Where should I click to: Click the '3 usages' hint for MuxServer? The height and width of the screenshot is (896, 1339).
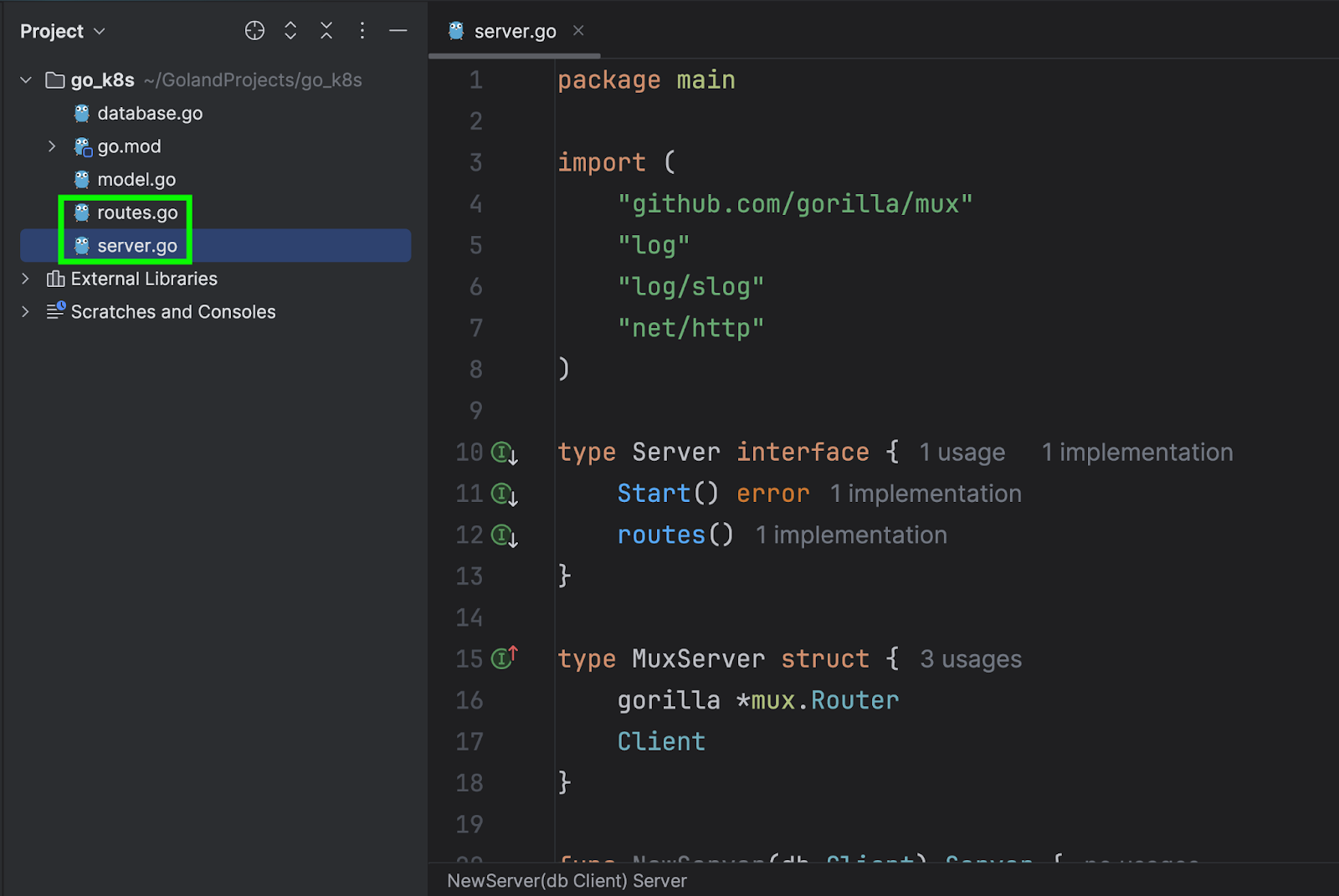click(x=971, y=659)
